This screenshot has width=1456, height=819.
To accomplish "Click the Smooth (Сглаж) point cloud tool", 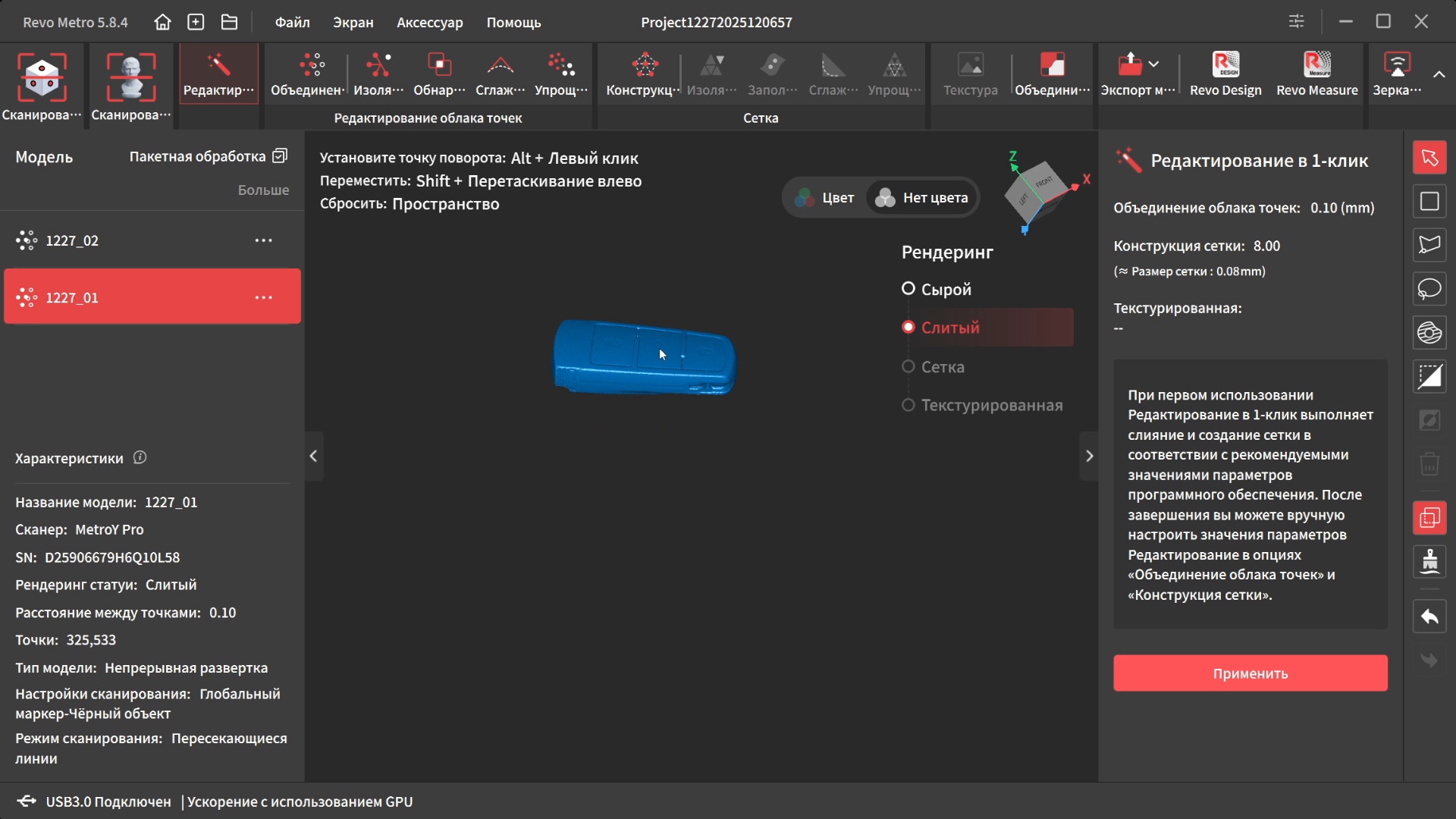I will point(500,74).
